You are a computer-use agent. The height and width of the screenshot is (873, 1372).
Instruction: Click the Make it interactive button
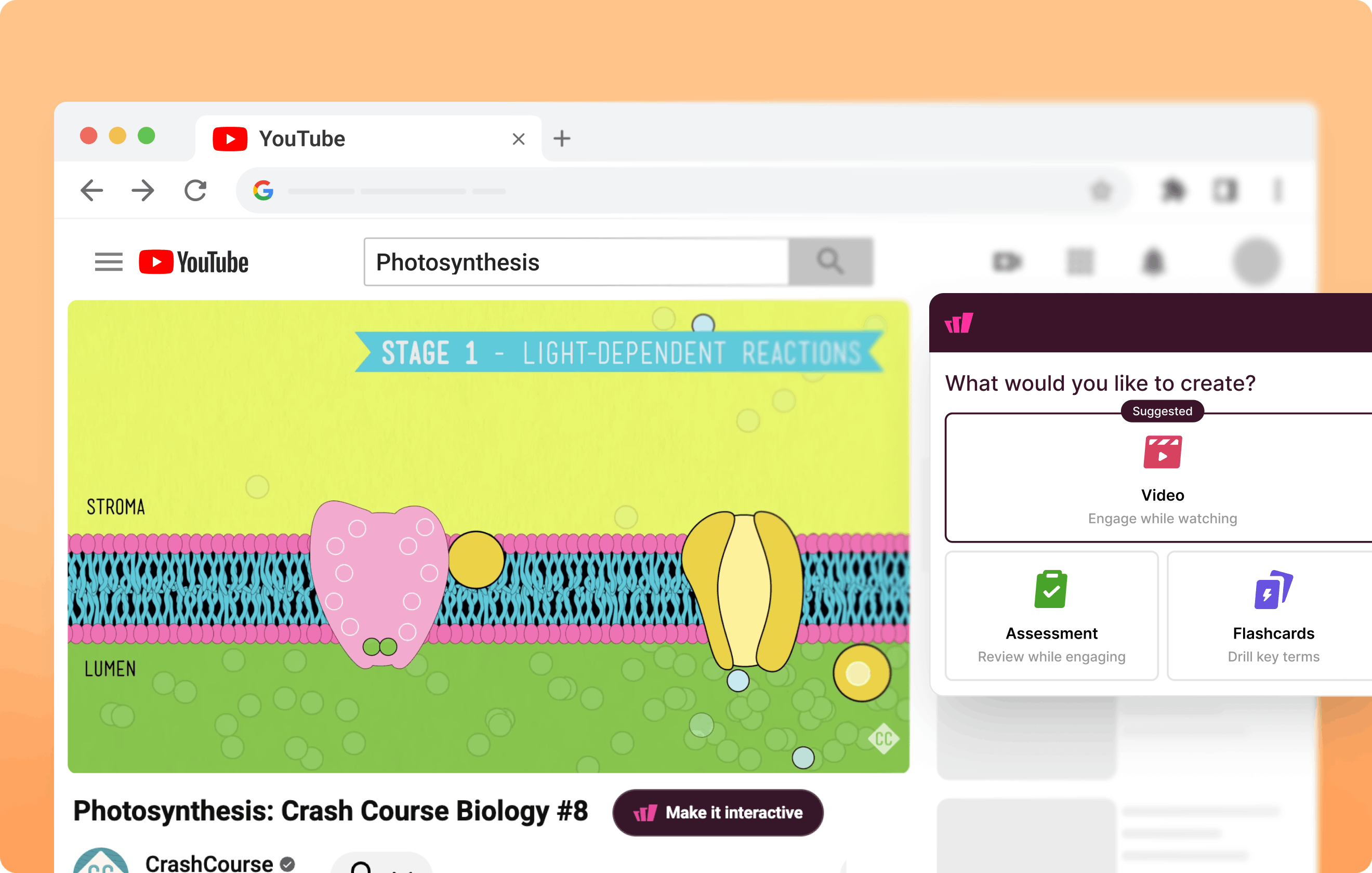[x=718, y=812]
